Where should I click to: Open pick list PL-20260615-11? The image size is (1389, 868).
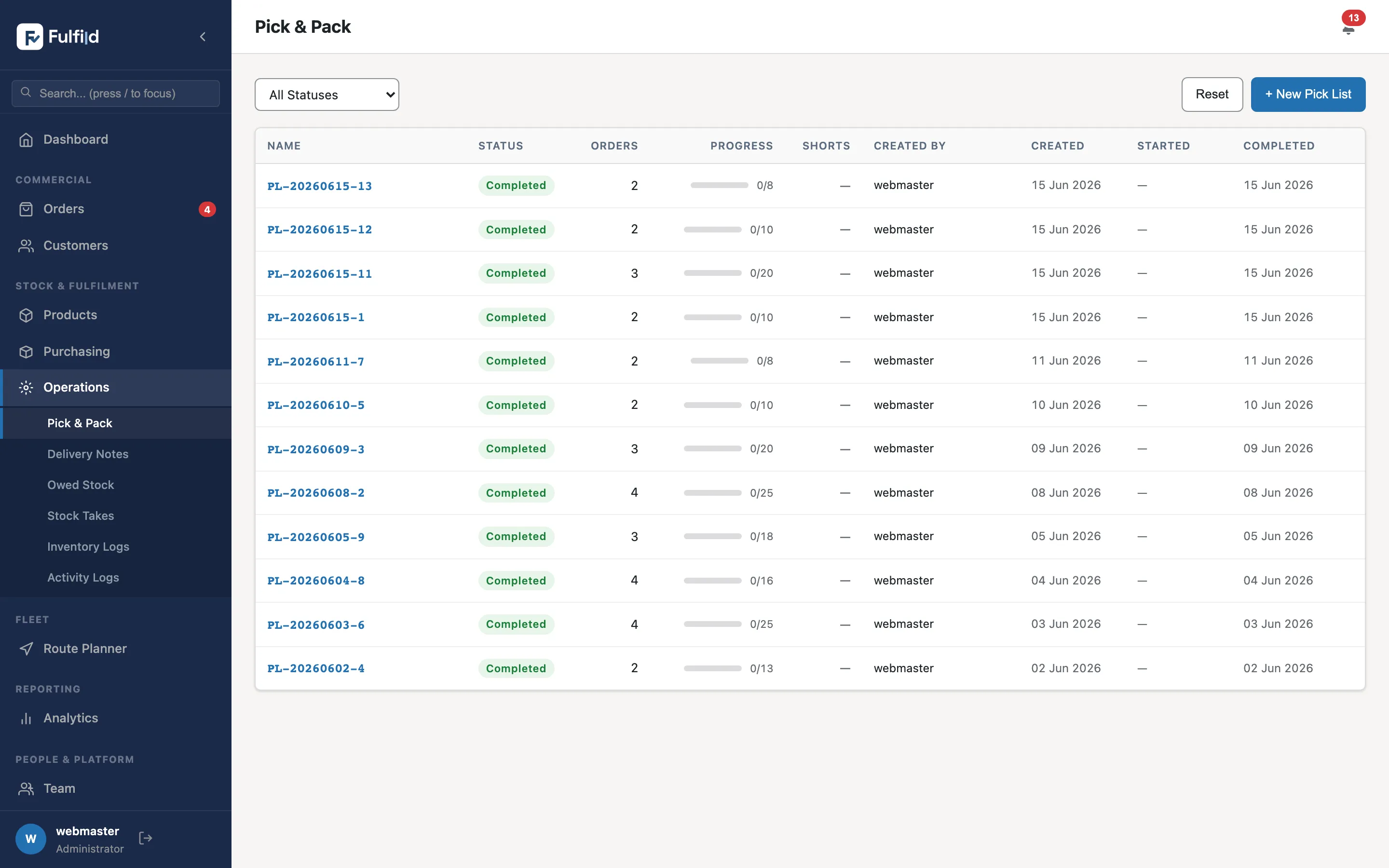click(x=320, y=274)
